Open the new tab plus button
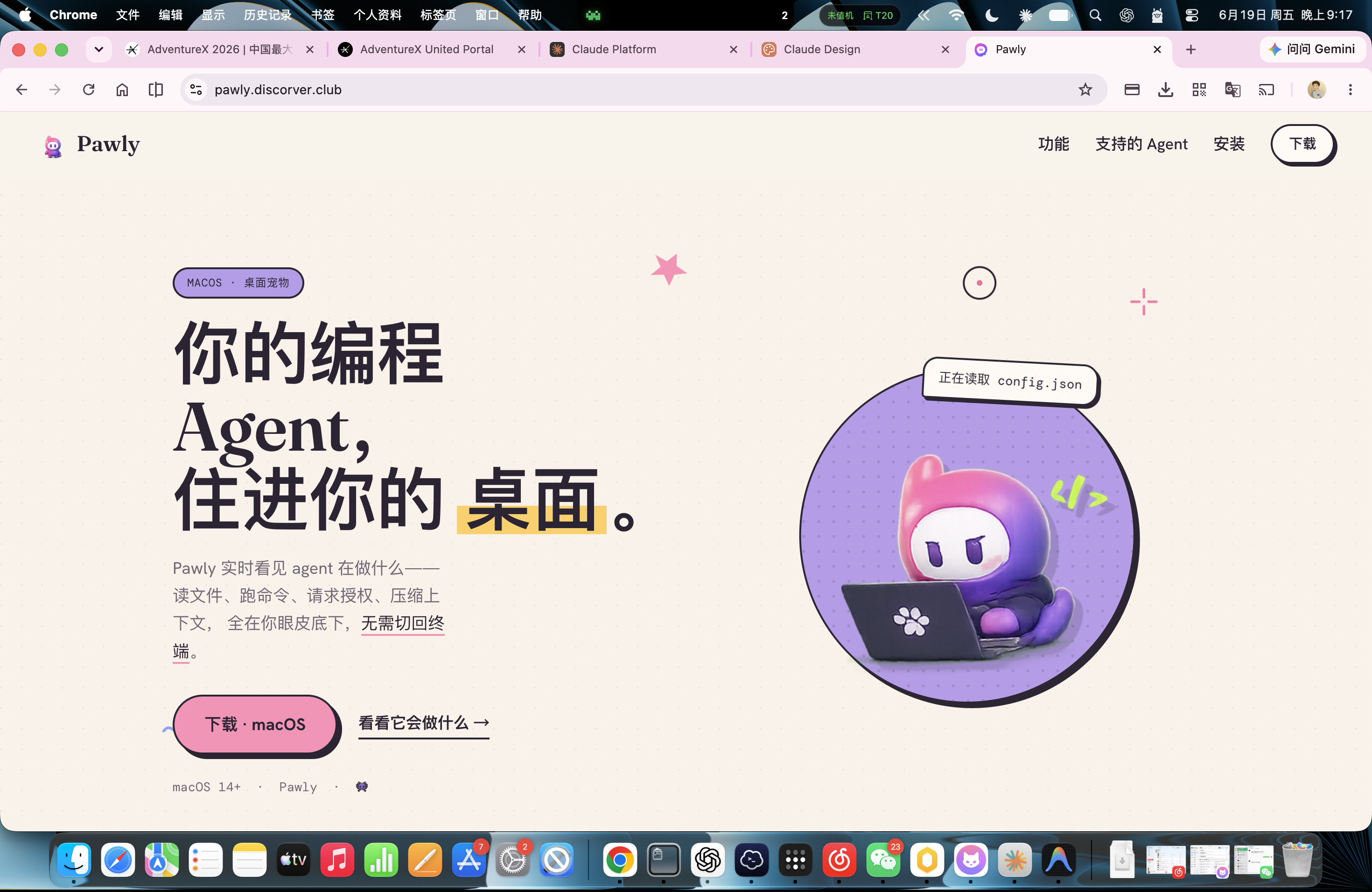1372x892 pixels. (1191, 49)
